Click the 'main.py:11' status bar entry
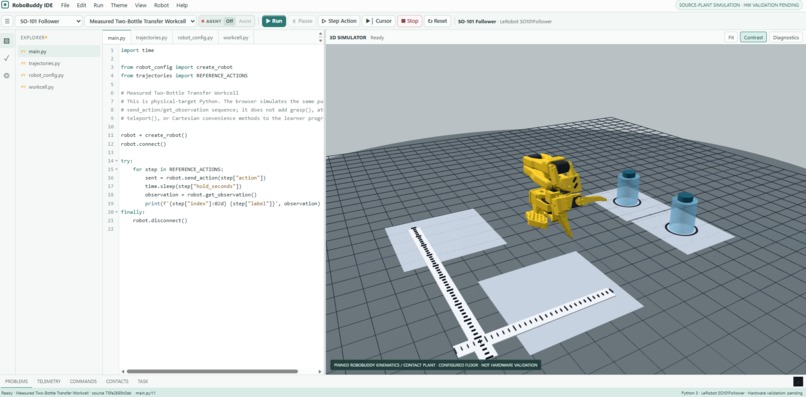The width and height of the screenshot is (806, 397). [146, 393]
